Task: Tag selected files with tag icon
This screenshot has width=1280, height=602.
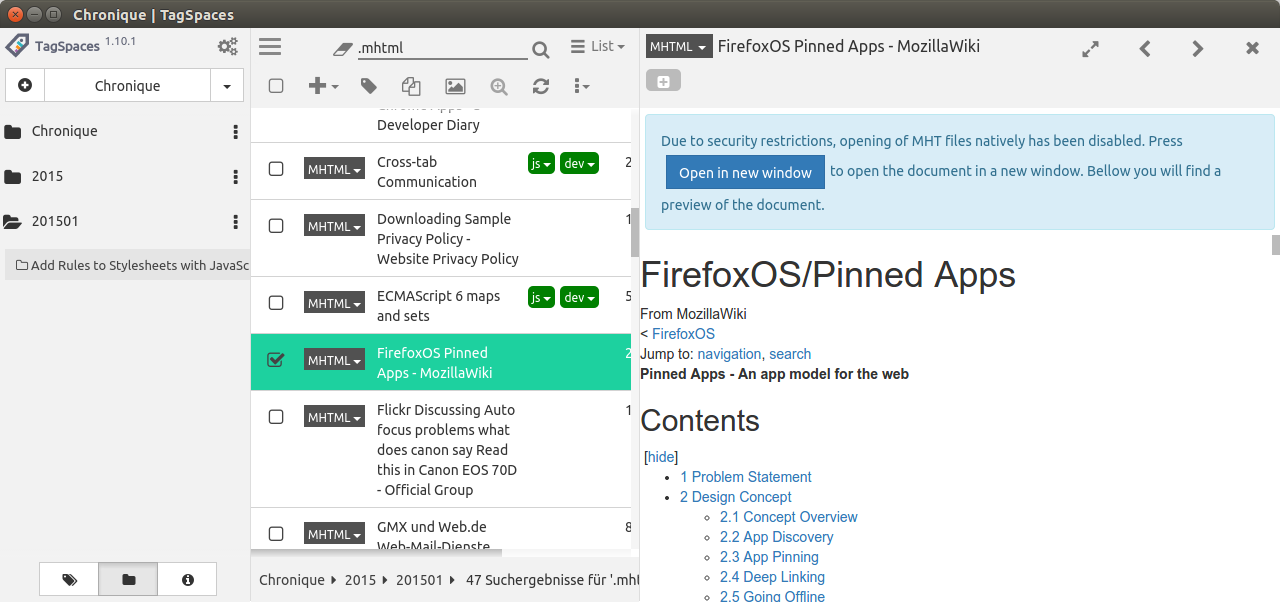Action: coord(369,86)
